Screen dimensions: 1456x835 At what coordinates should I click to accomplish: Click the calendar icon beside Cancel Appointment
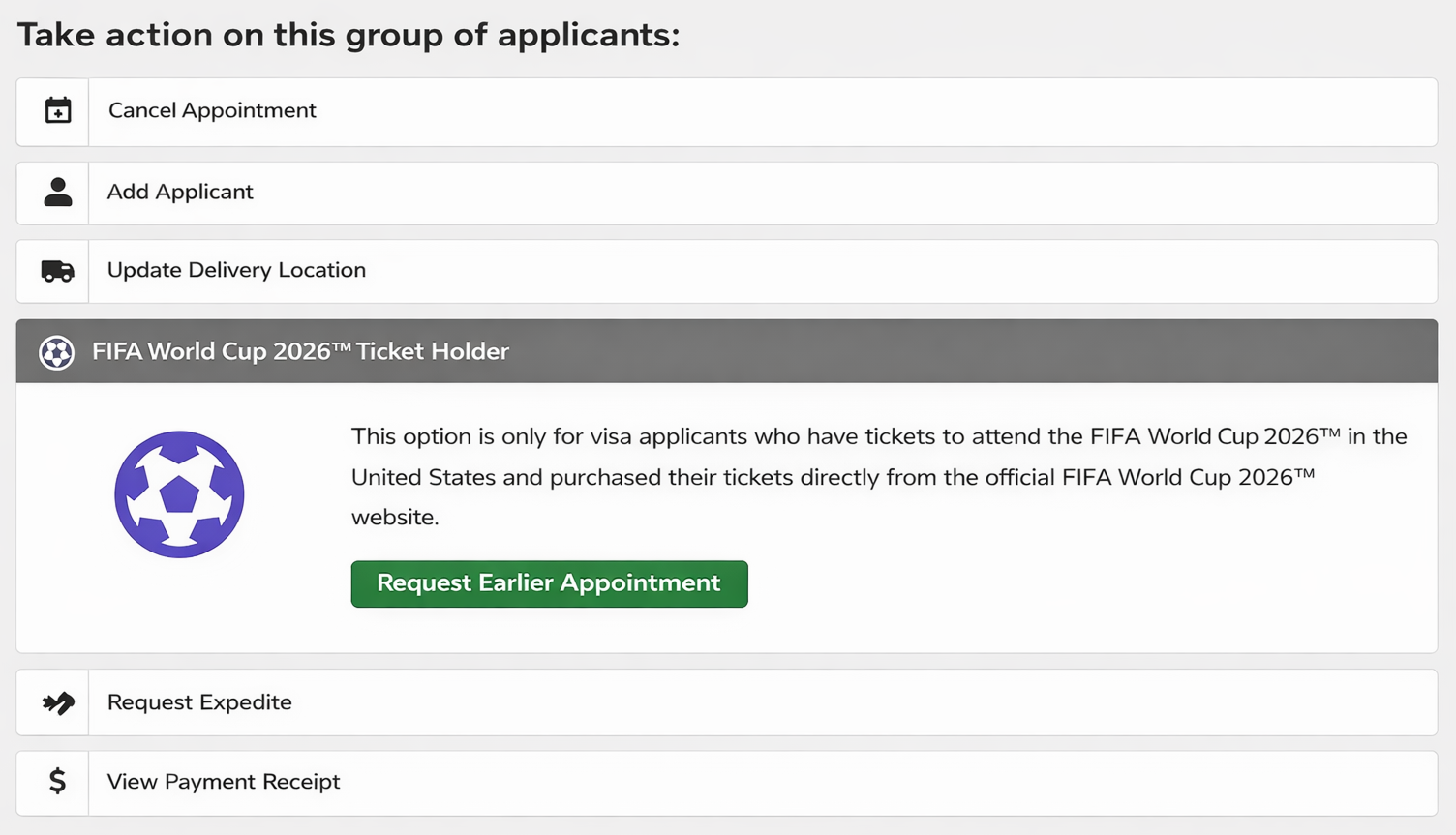point(57,110)
